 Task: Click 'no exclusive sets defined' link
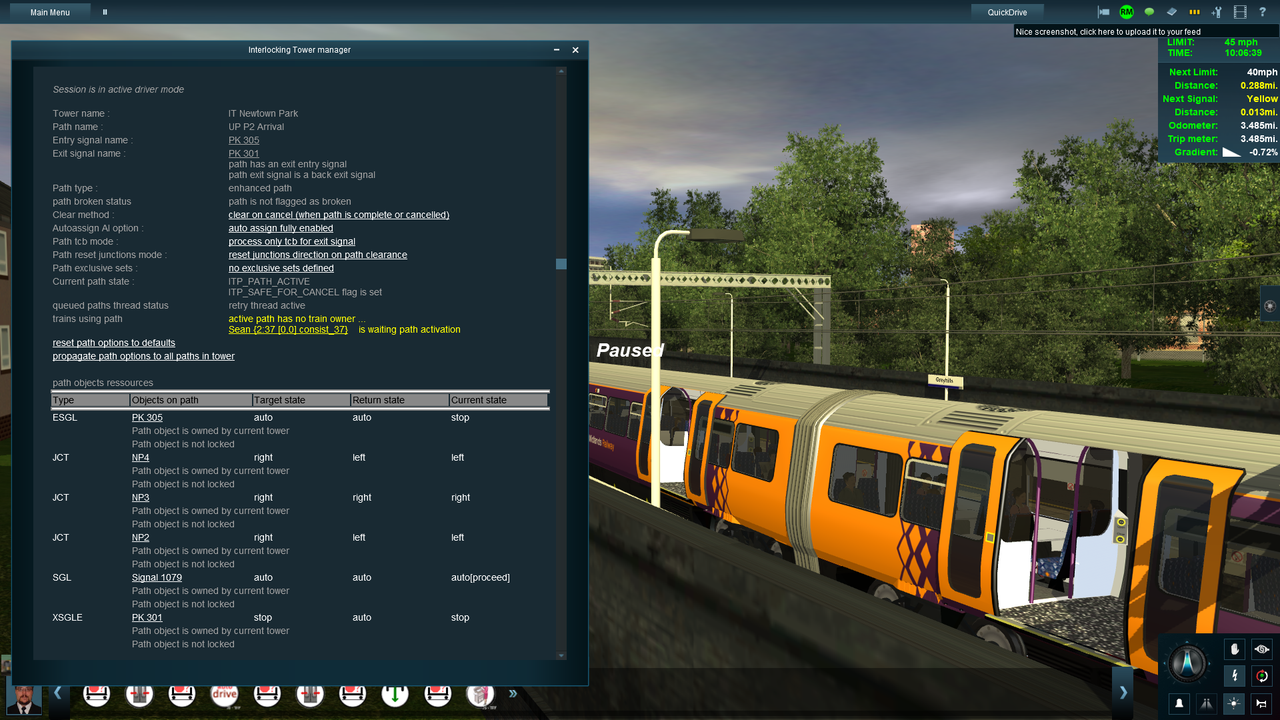tap(281, 268)
